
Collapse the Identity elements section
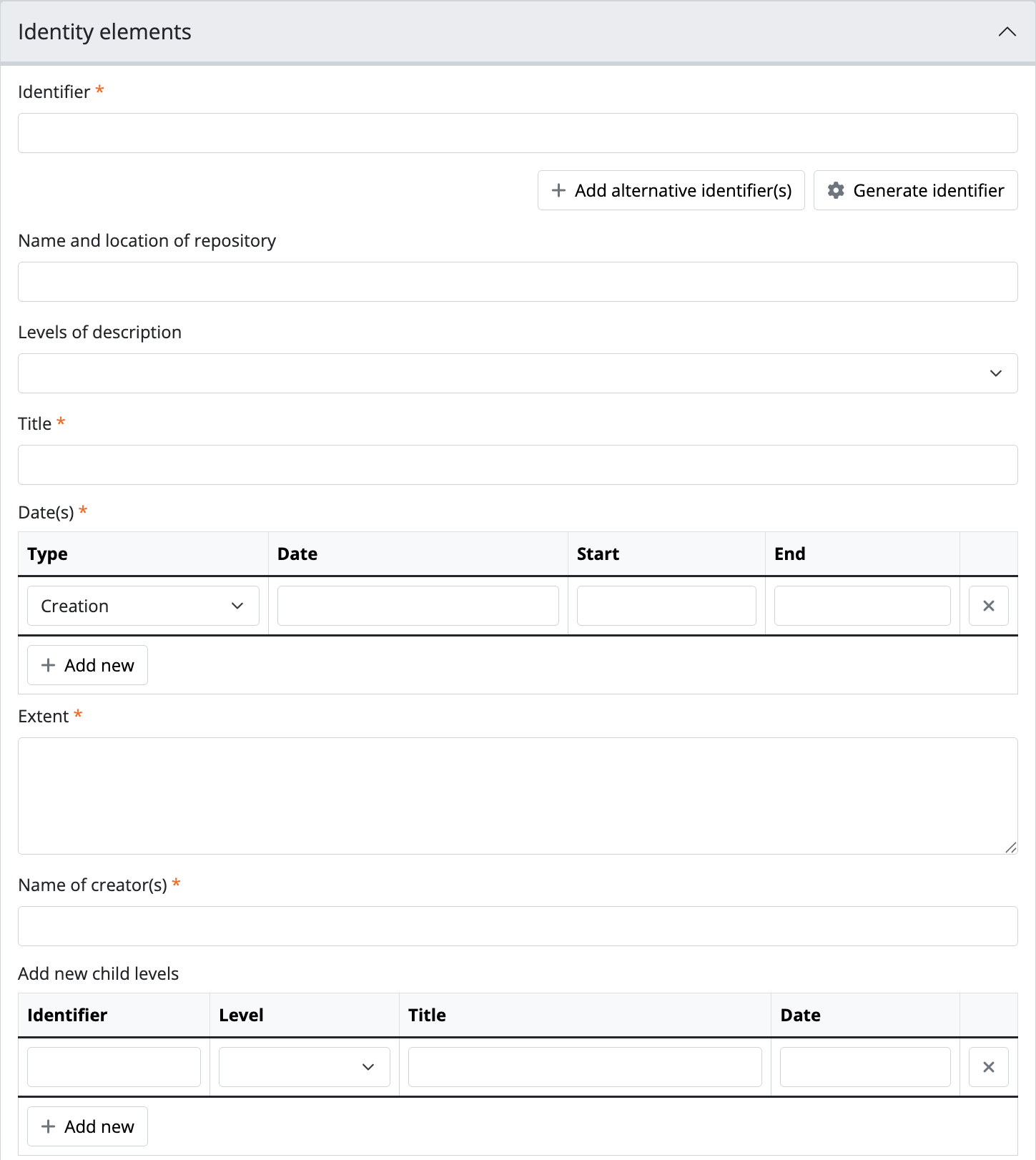[1007, 32]
